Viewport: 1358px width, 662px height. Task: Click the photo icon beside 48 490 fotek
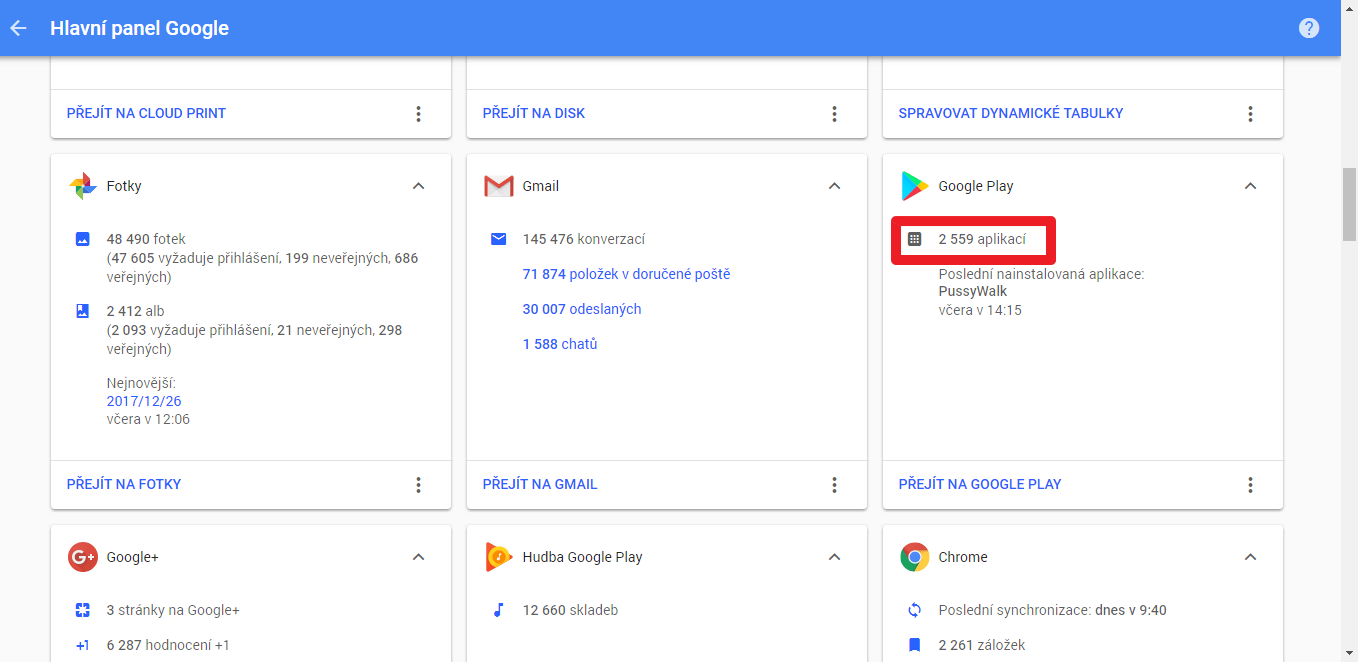click(x=83, y=239)
